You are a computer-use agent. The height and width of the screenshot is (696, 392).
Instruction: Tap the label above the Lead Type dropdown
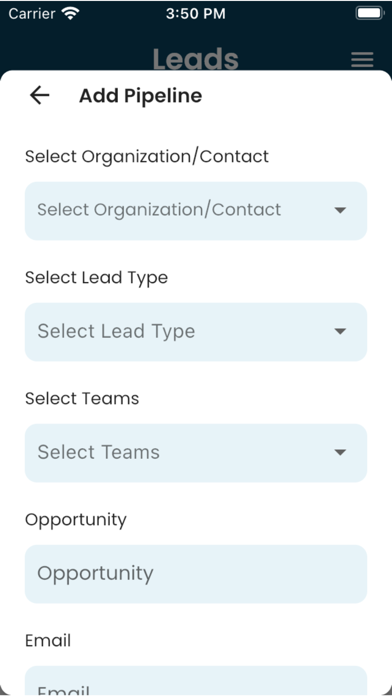[x=96, y=278]
